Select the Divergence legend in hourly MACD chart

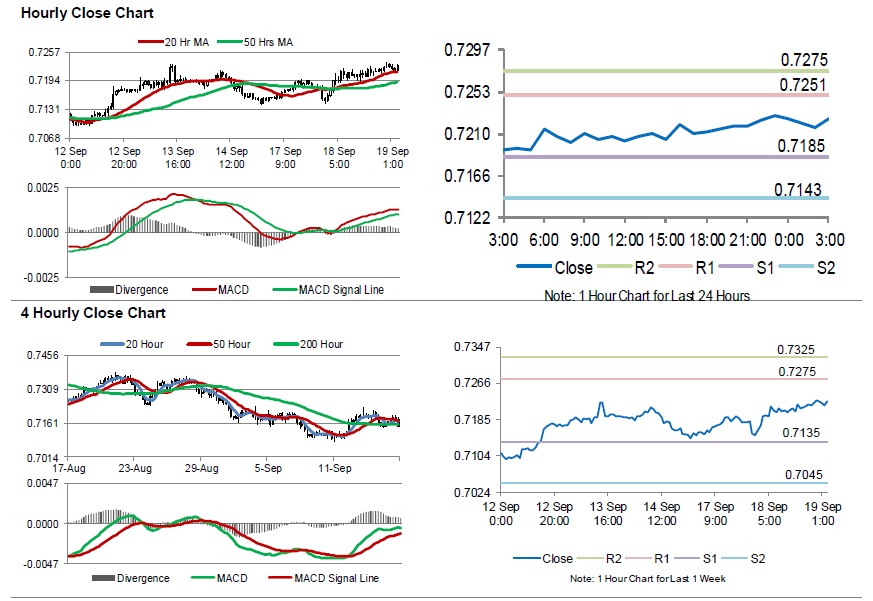tap(129, 290)
